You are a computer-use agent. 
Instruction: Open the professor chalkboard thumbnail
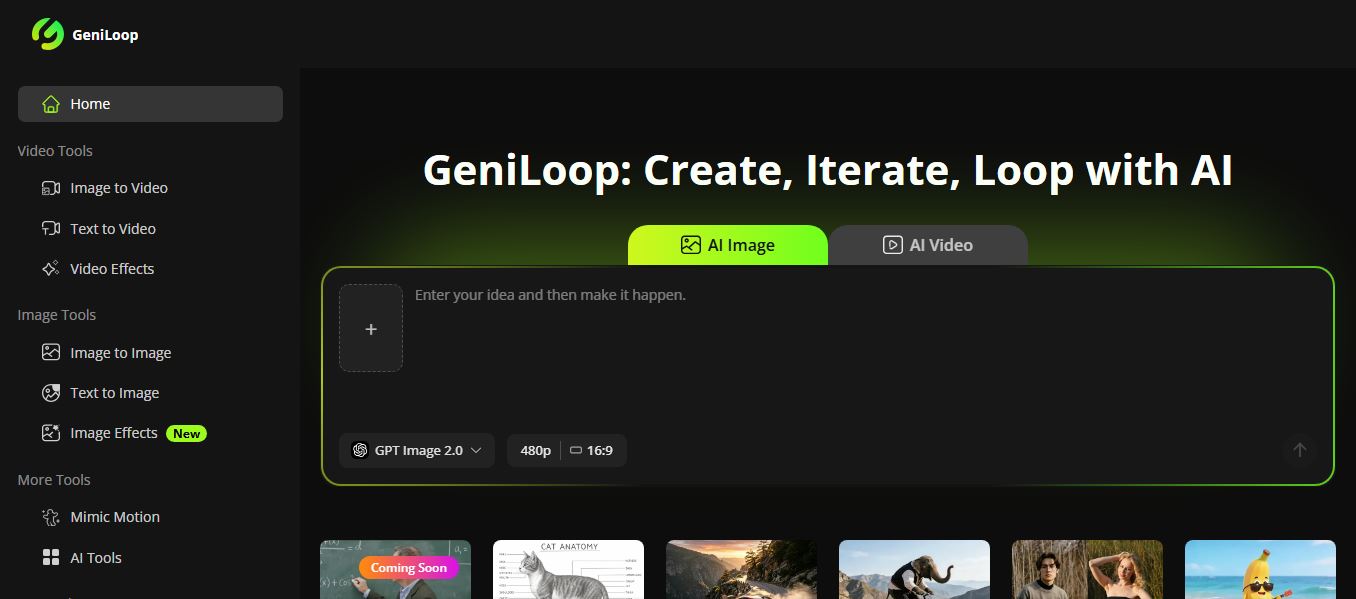tap(395, 569)
